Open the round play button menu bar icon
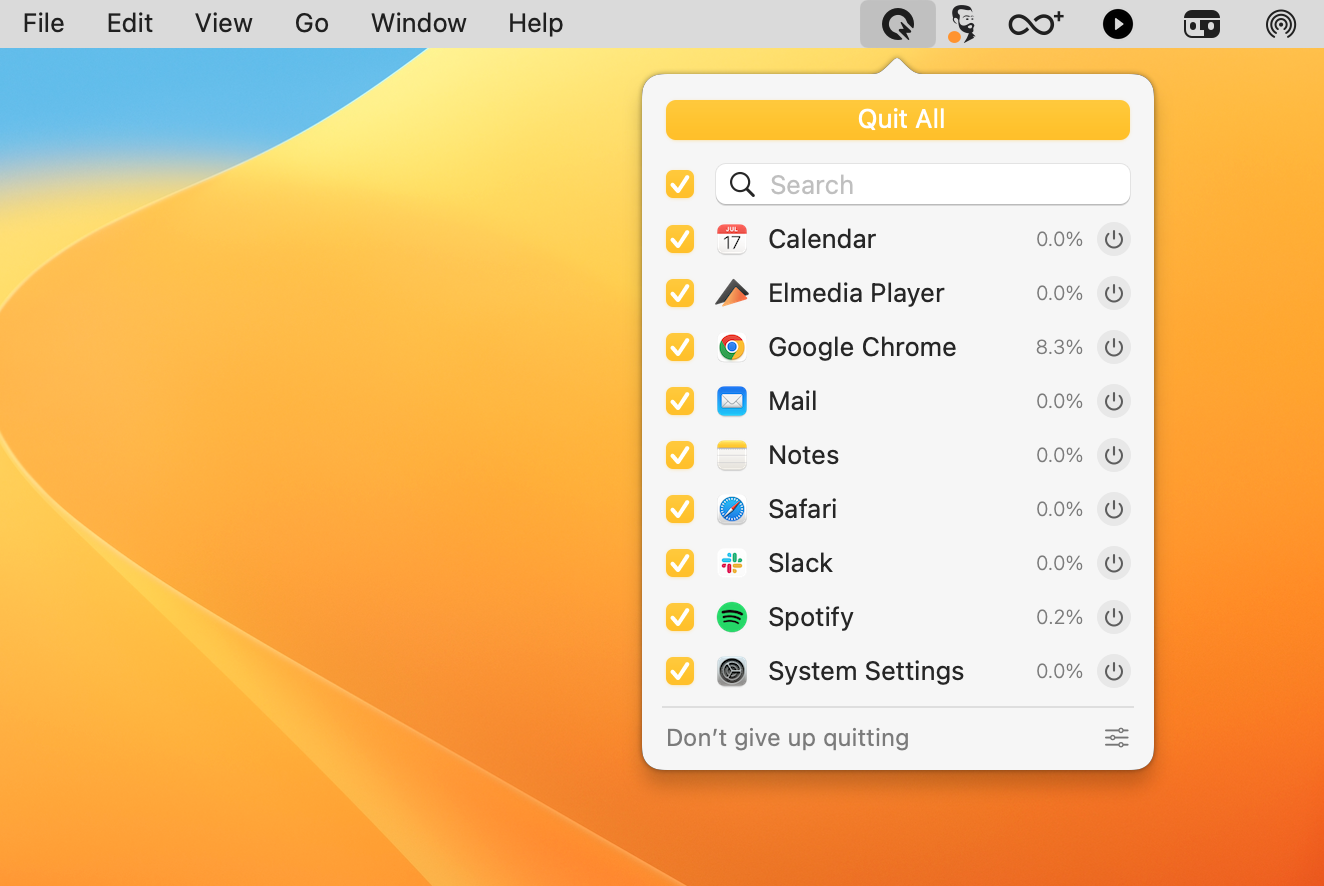The height and width of the screenshot is (886, 1324). [1118, 23]
